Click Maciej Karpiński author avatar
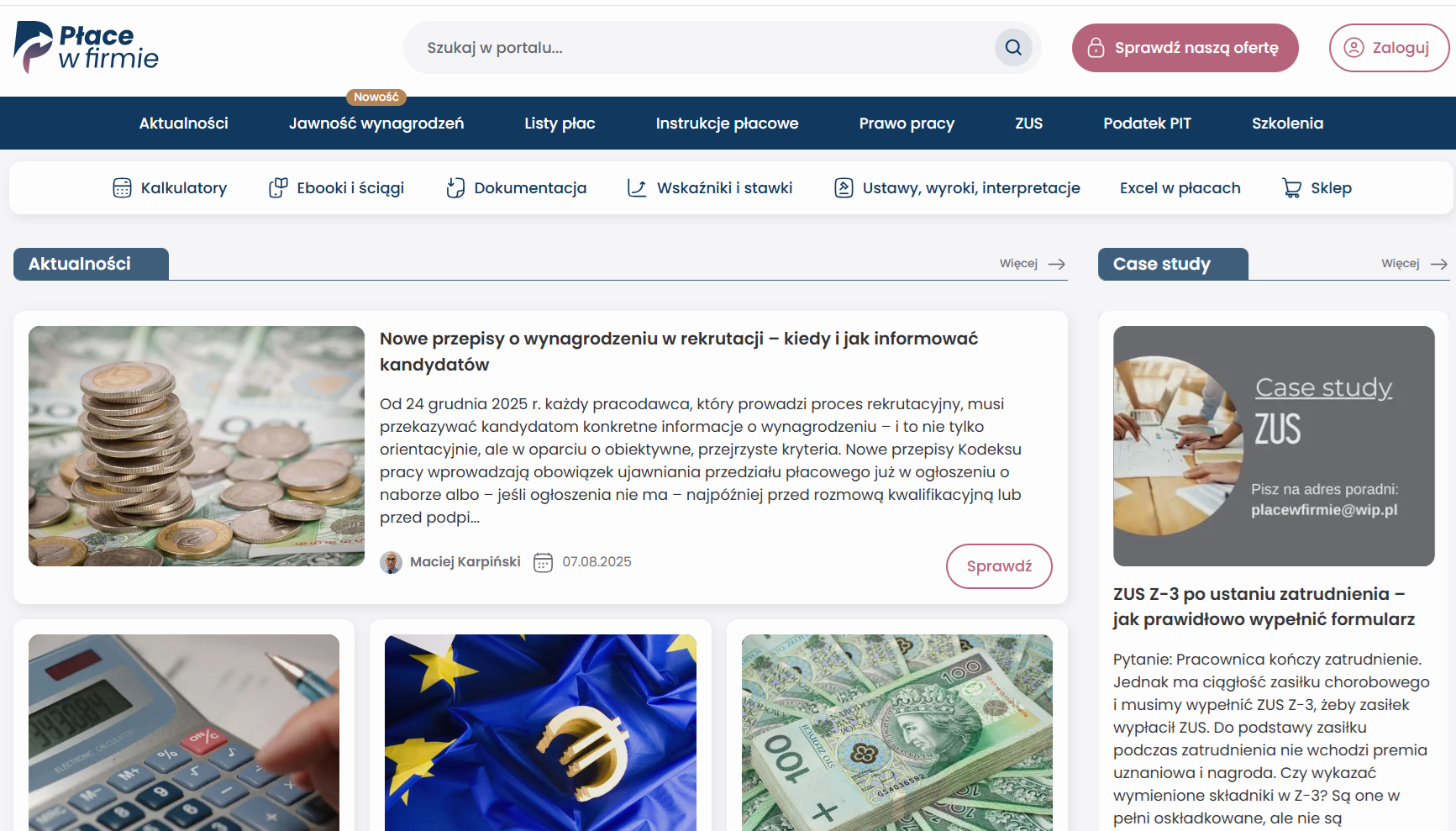The width and height of the screenshot is (1456, 831). (391, 562)
